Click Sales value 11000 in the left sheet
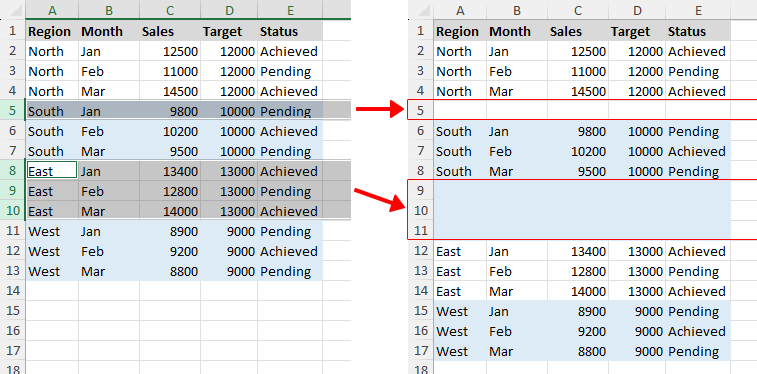 [170, 71]
